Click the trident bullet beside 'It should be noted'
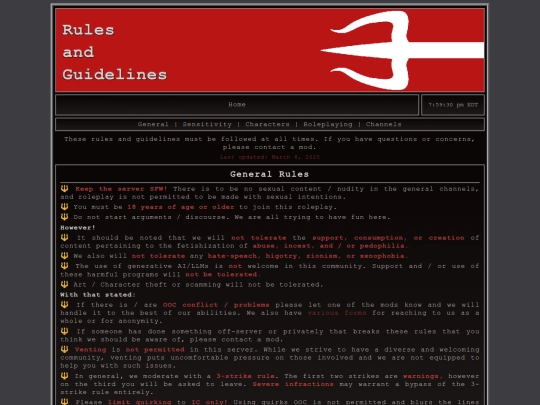Screen dimensions: 540x405 pos(64,237)
